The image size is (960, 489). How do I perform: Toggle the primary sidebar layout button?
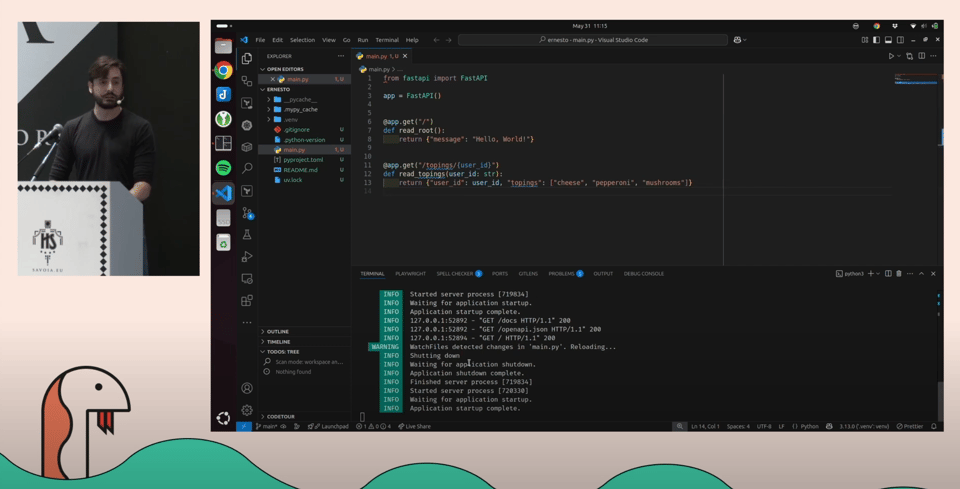click(x=876, y=40)
